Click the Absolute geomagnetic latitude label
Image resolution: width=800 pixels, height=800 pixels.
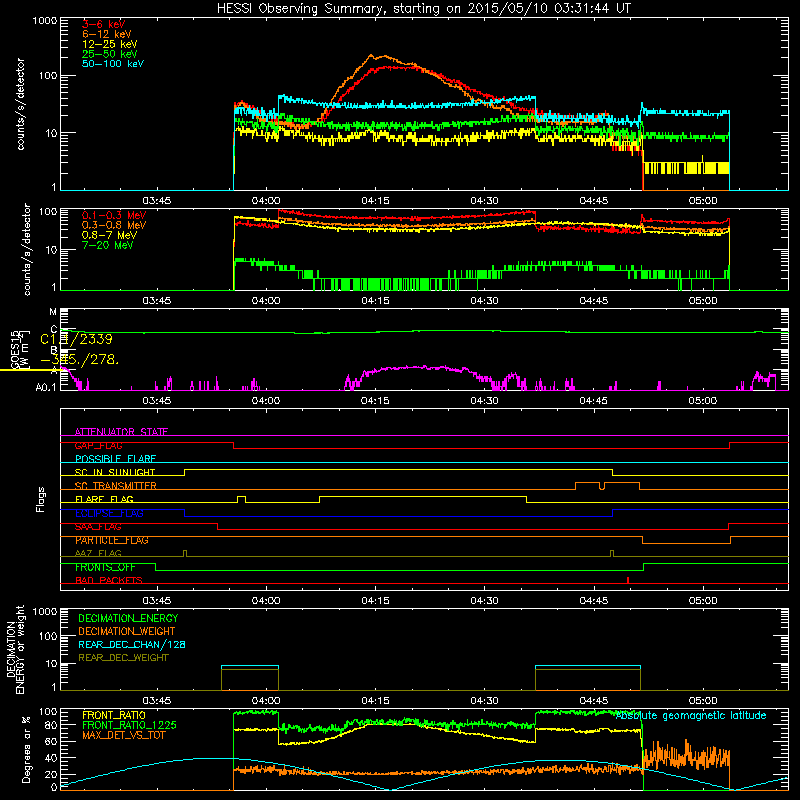click(691, 715)
